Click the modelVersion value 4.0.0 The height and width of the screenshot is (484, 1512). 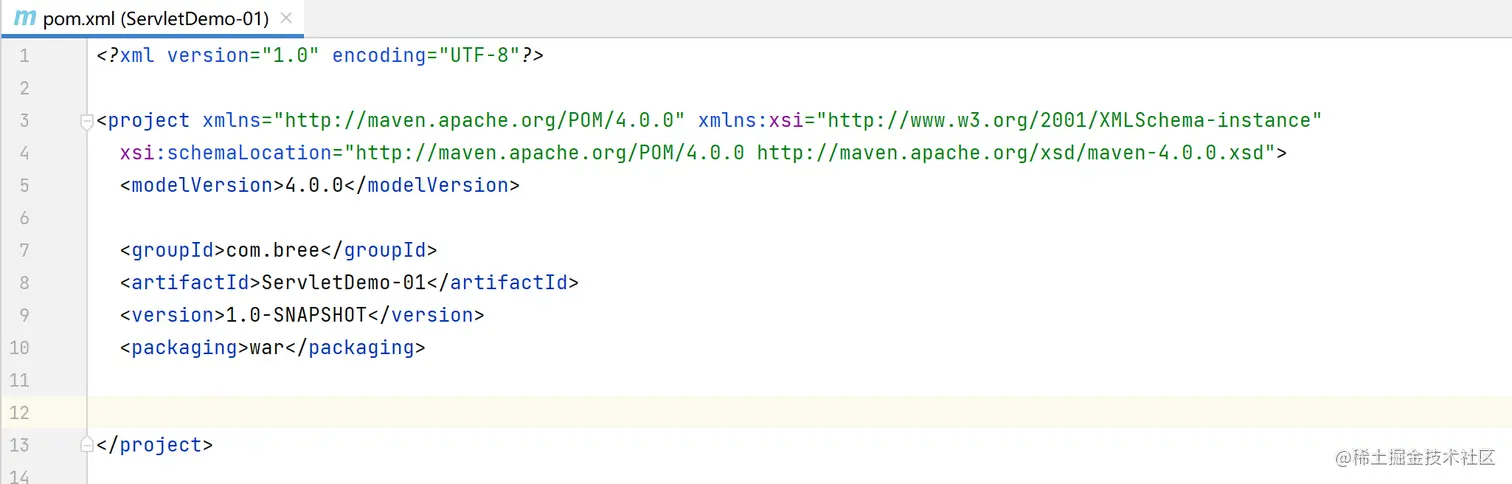[315, 185]
